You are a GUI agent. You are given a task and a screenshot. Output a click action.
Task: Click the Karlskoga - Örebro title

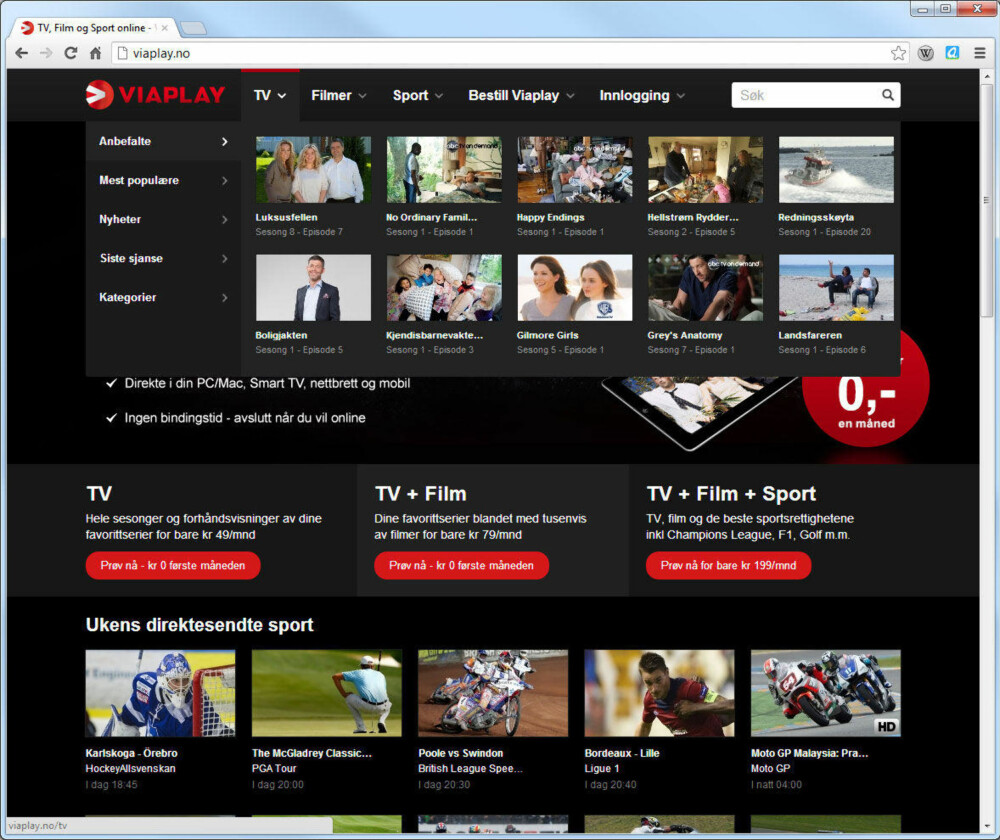pos(131,753)
